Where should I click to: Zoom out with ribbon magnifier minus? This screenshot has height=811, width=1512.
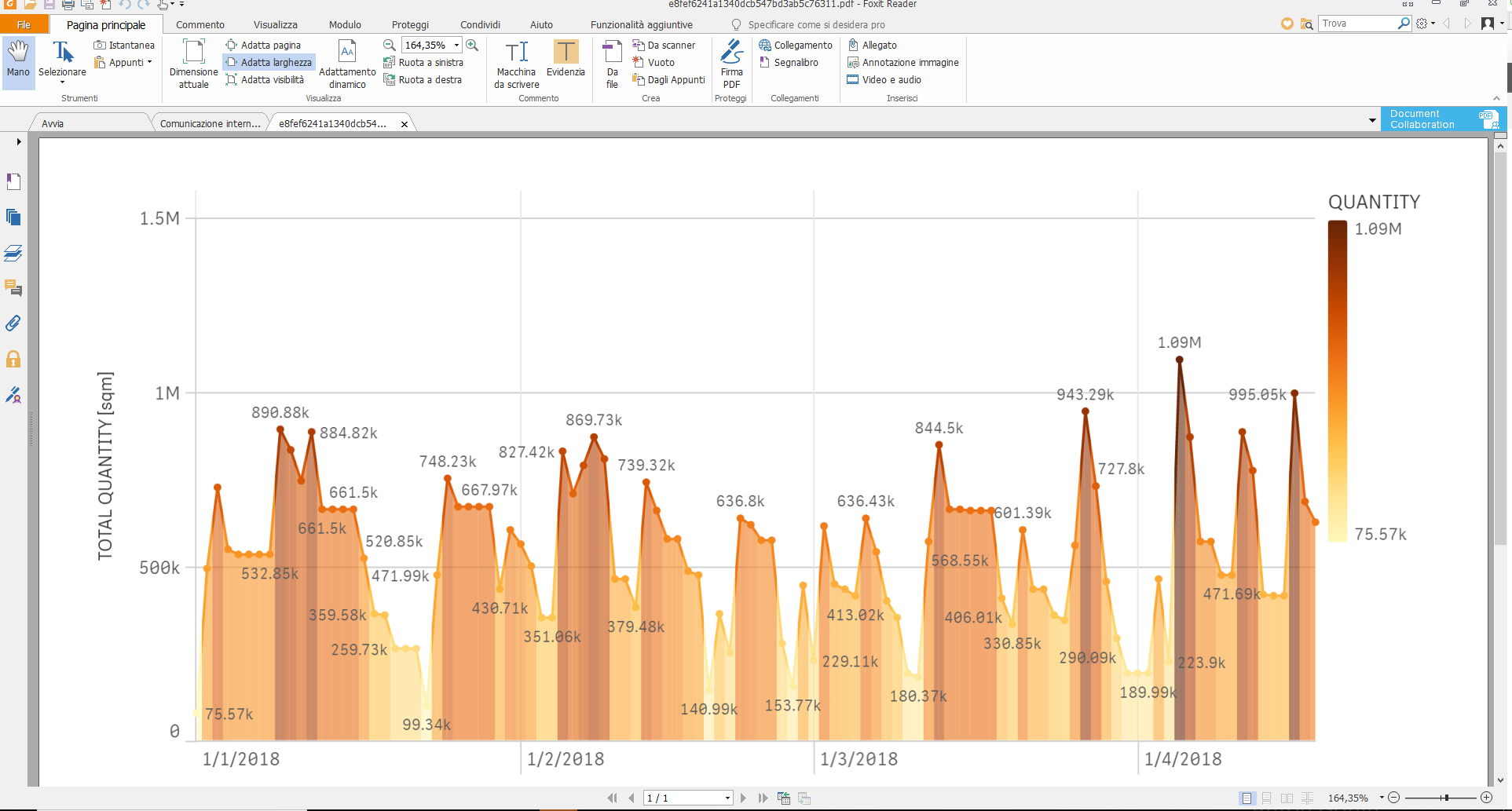[x=390, y=45]
